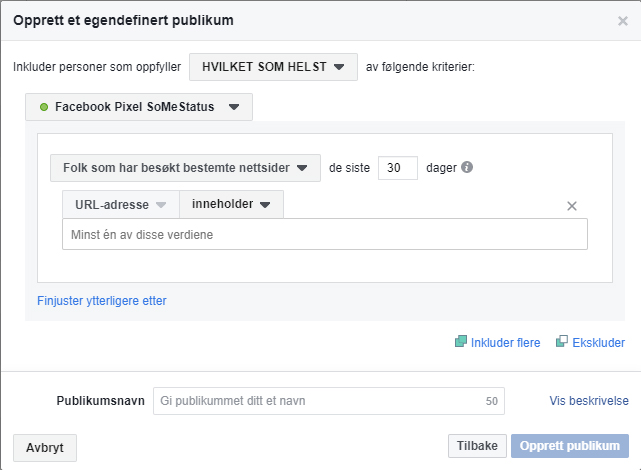
Task: Close the custom audience dialog
Action: coord(623,21)
